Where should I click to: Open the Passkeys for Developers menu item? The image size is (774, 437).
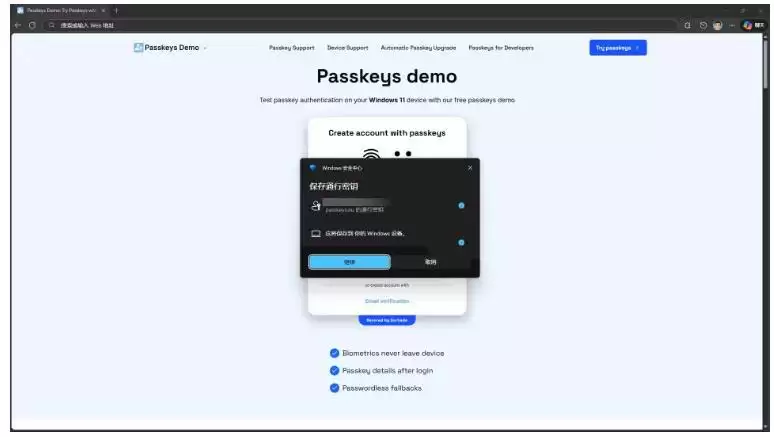coord(501,48)
